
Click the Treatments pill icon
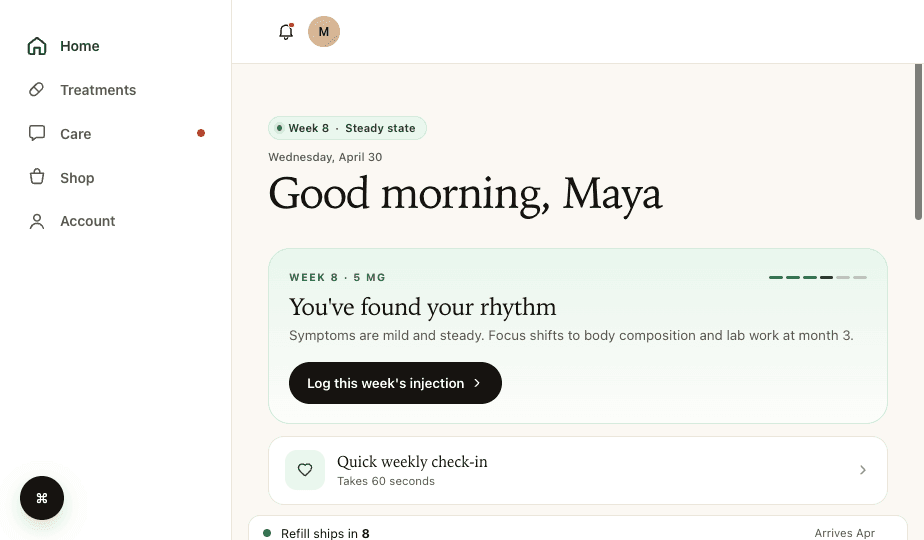click(x=37, y=90)
